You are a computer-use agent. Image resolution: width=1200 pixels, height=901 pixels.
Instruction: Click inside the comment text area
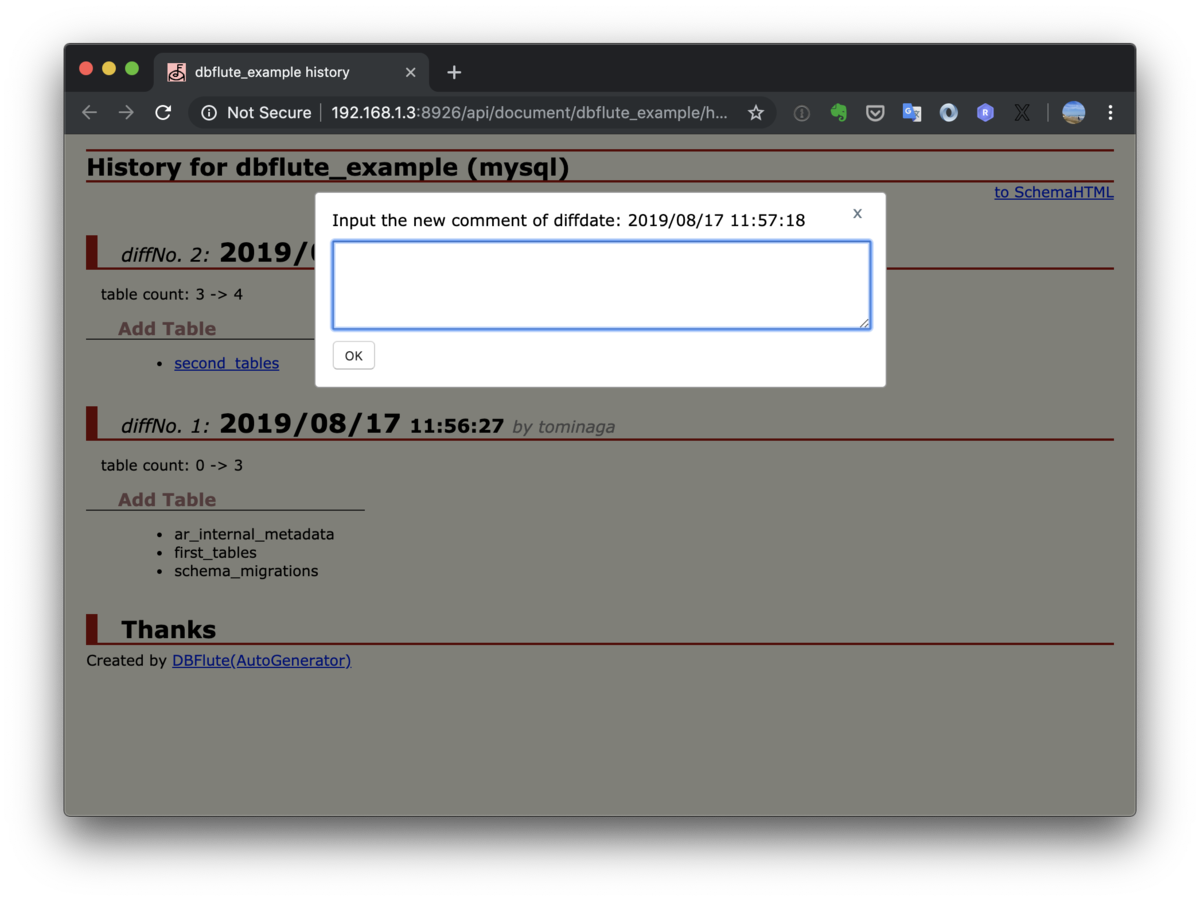pyautogui.click(x=601, y=284)
